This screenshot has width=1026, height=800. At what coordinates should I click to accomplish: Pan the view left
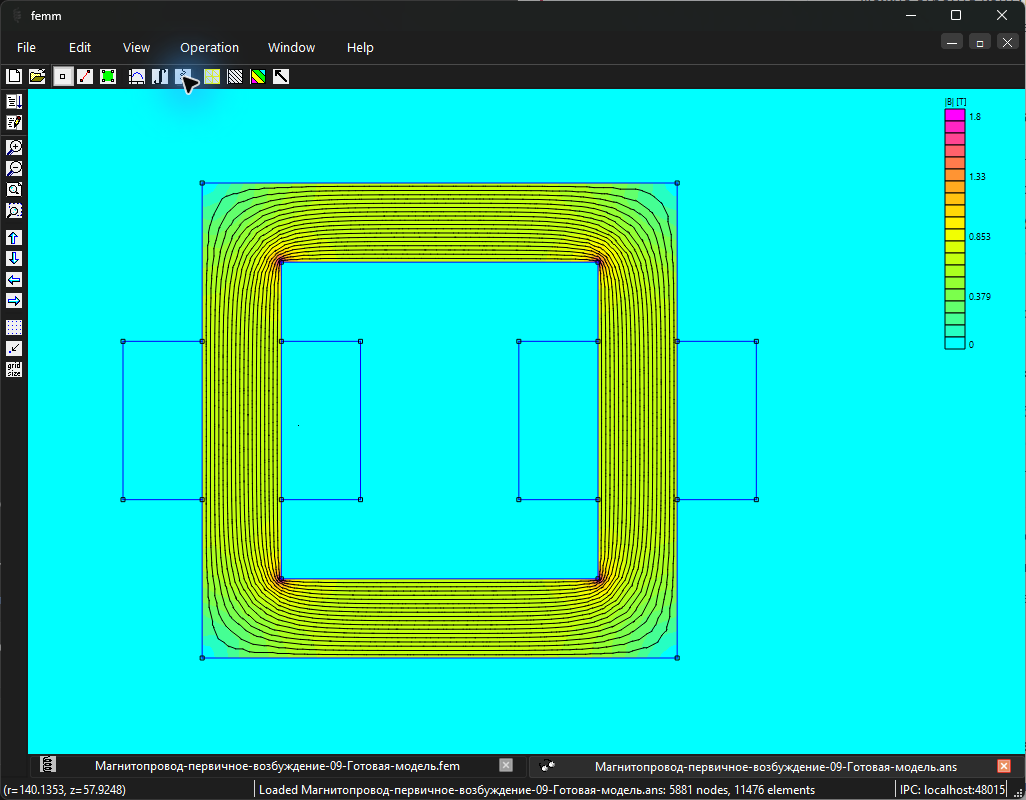[x=14, y=279]
